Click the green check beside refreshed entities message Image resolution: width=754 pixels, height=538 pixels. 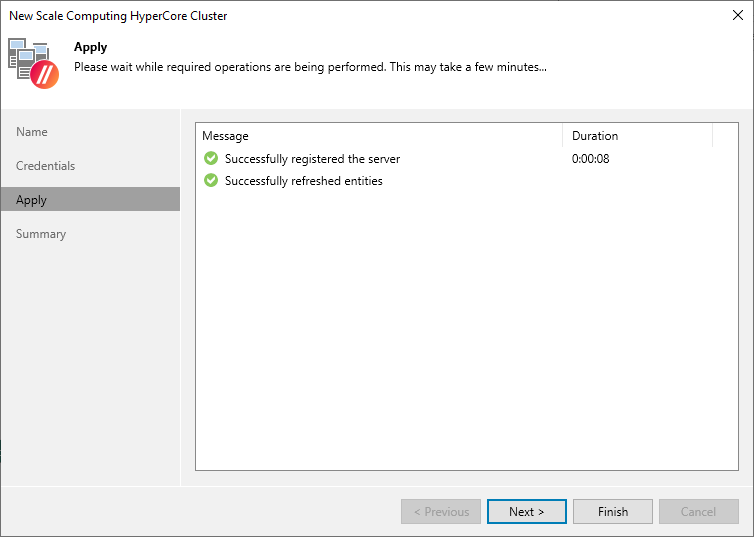[x=210, y=181]
